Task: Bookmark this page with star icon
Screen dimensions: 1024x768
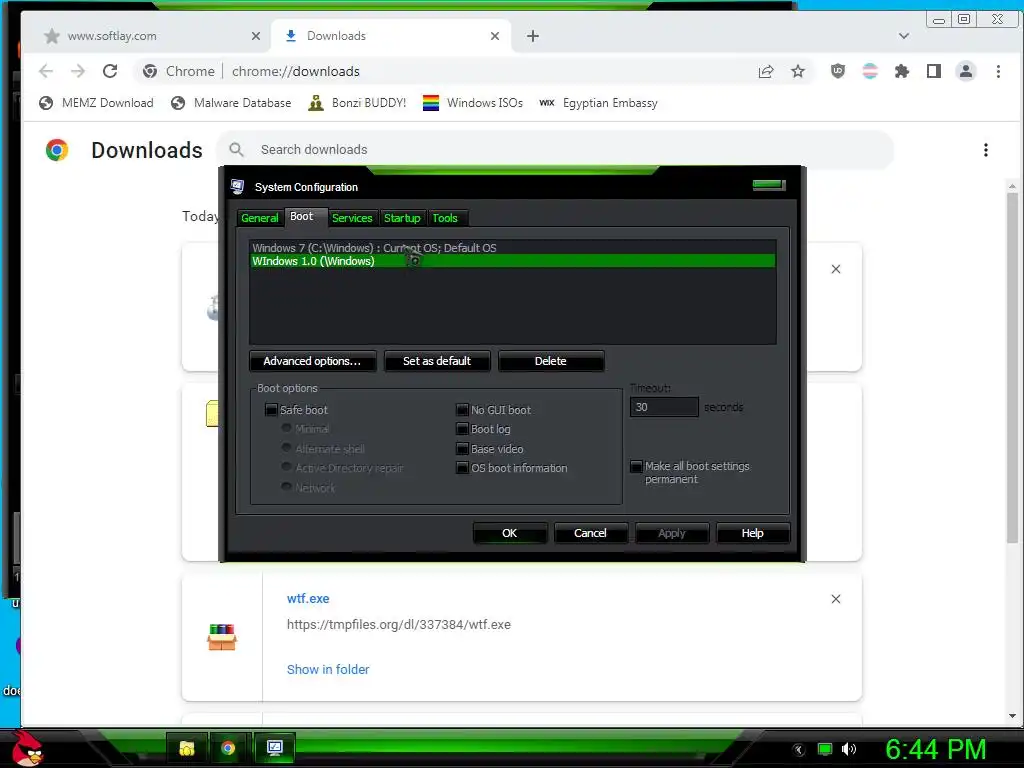Action: (x=797, y=71)
